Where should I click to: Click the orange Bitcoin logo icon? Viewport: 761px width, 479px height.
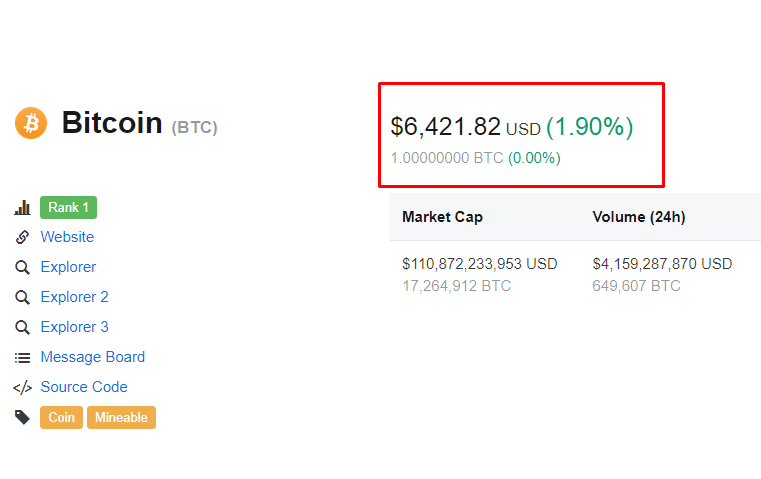tap(31, 123)
